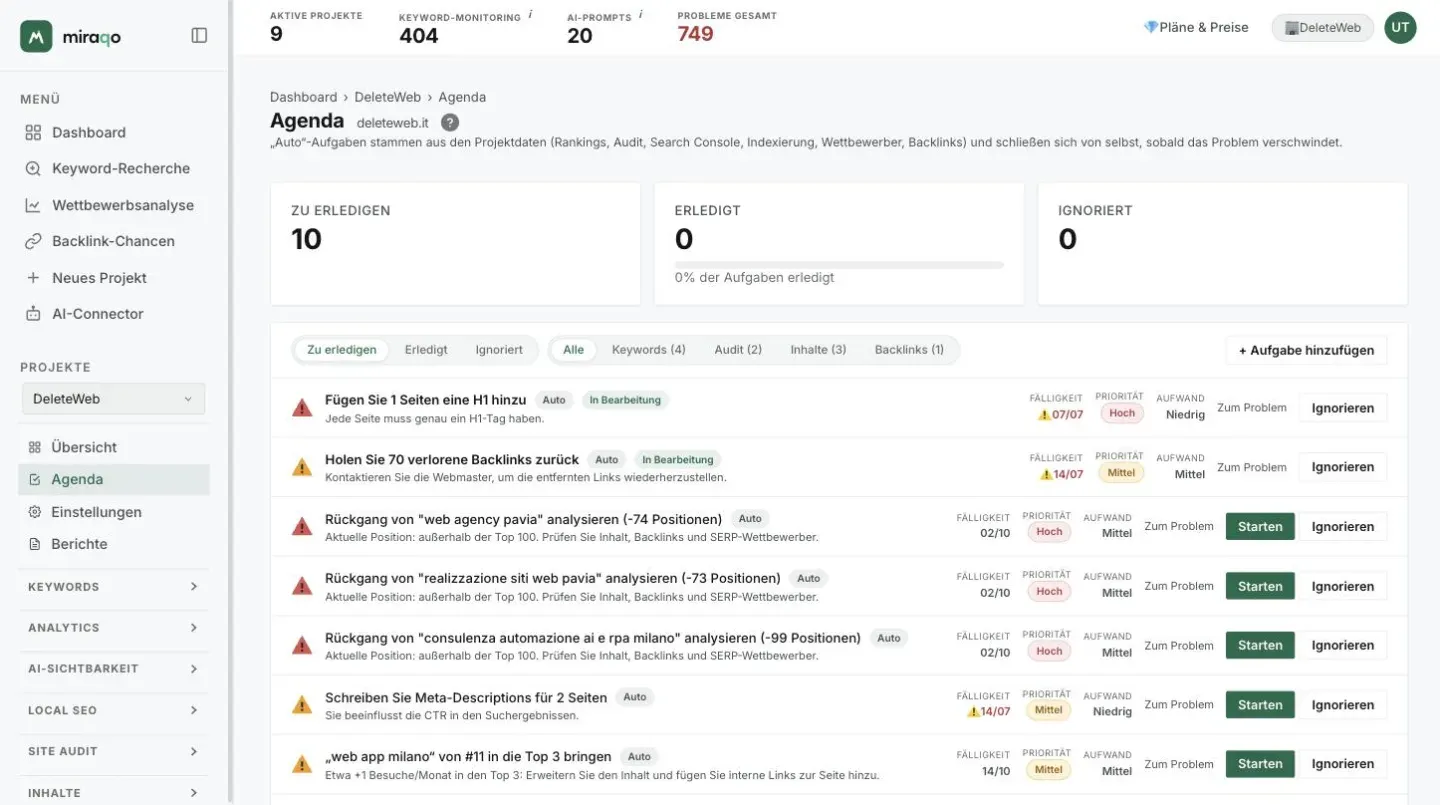Ignore the verlorene Backlinks task
Viewport: 1440px width, 805px height.
[1343, 467]
